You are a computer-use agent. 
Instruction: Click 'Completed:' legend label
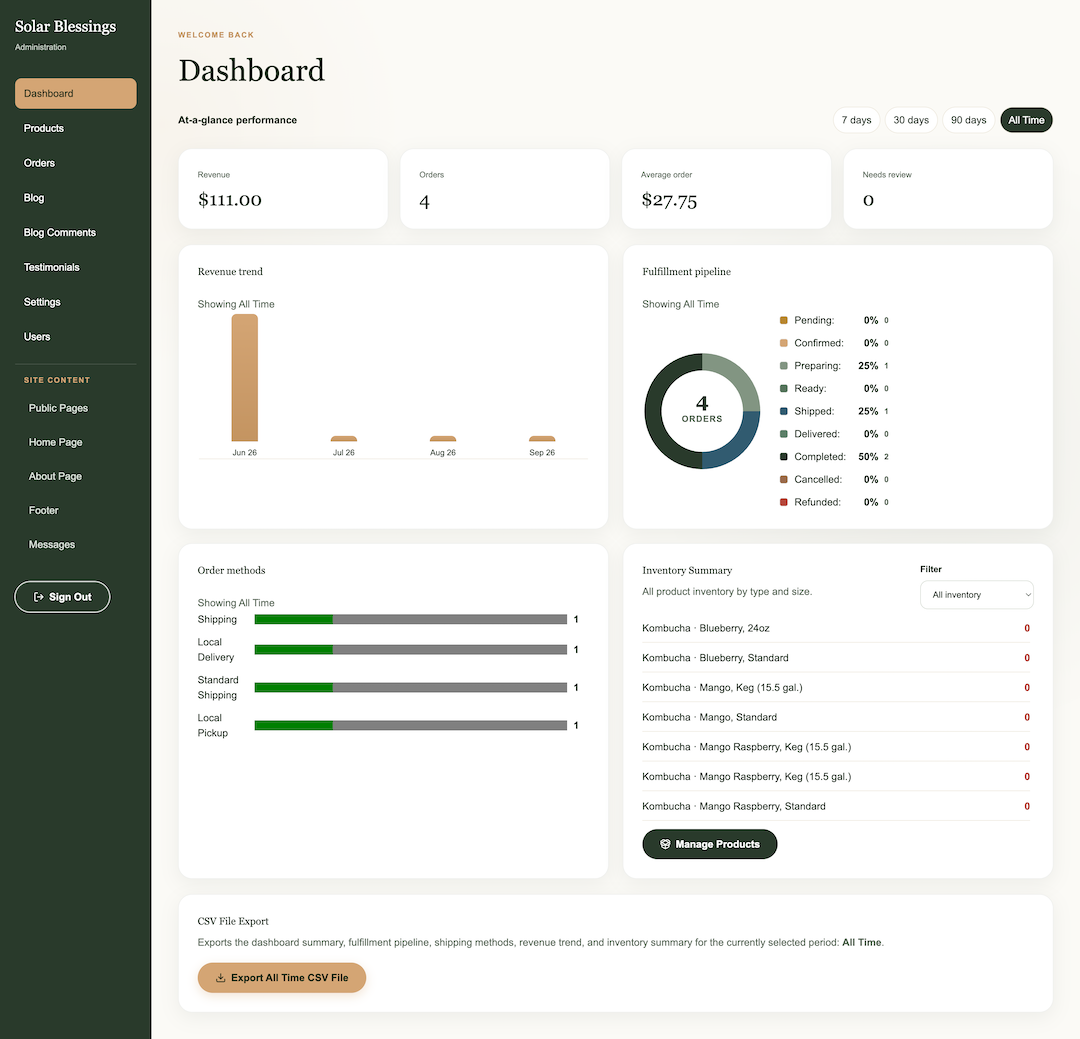pos(820,457)
